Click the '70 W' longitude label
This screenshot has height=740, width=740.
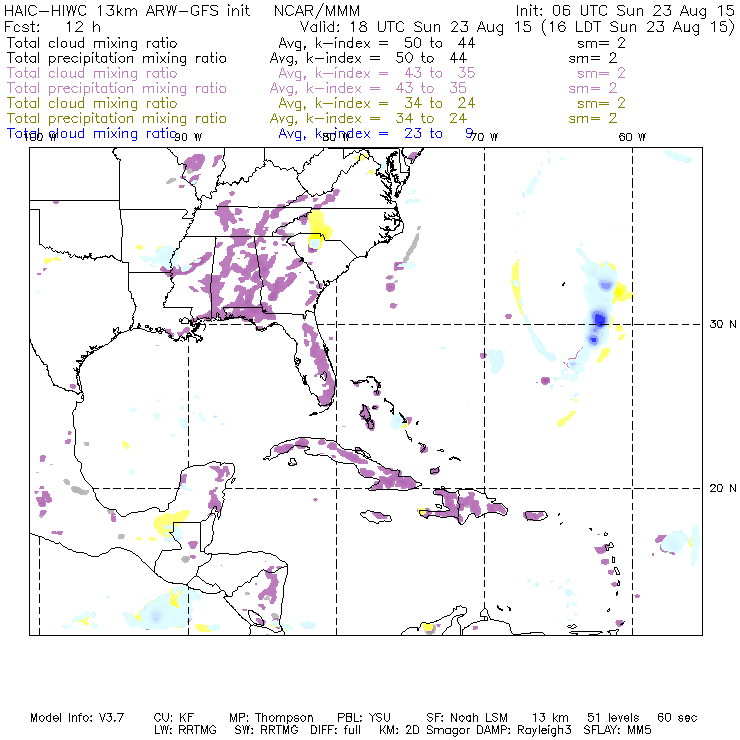click(484, 137)
